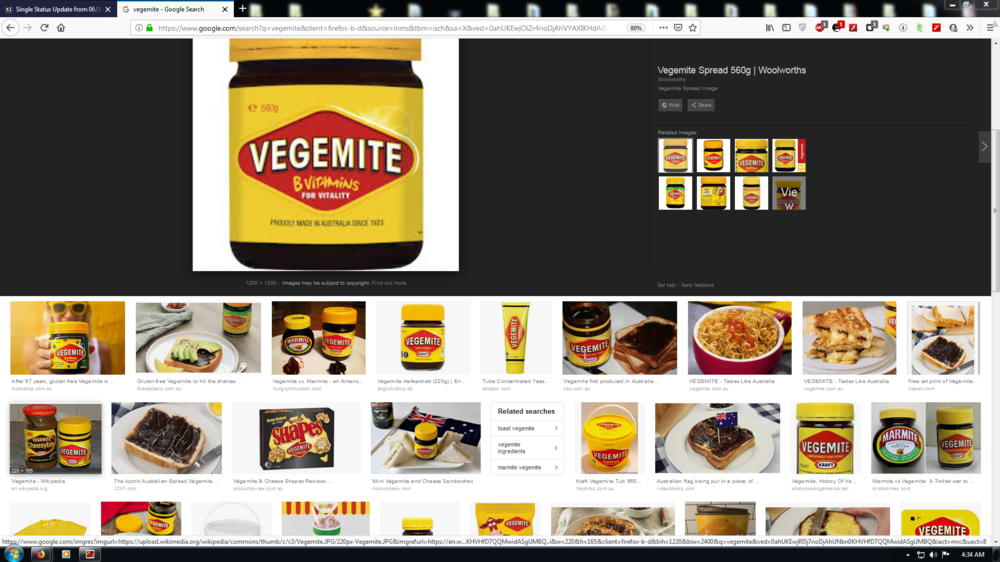The width and height of the screenshot is (1000, 562).
Task: Expand the 'marmite vegemite' related search
Action: pyautogui.click(x=528, y=467)
